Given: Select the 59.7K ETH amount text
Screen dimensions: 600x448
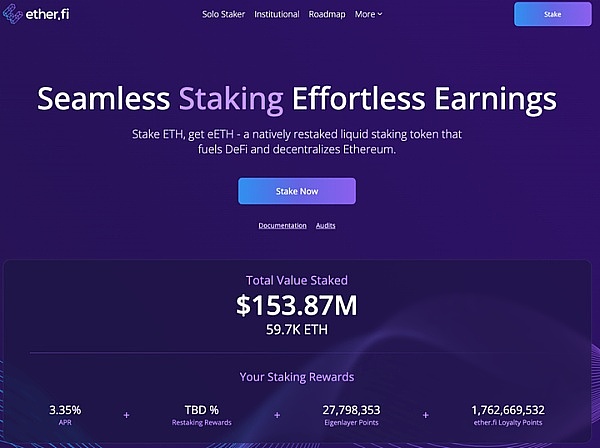Looking at the screenshot, I should pyautogui.click(x=296, y=329).
